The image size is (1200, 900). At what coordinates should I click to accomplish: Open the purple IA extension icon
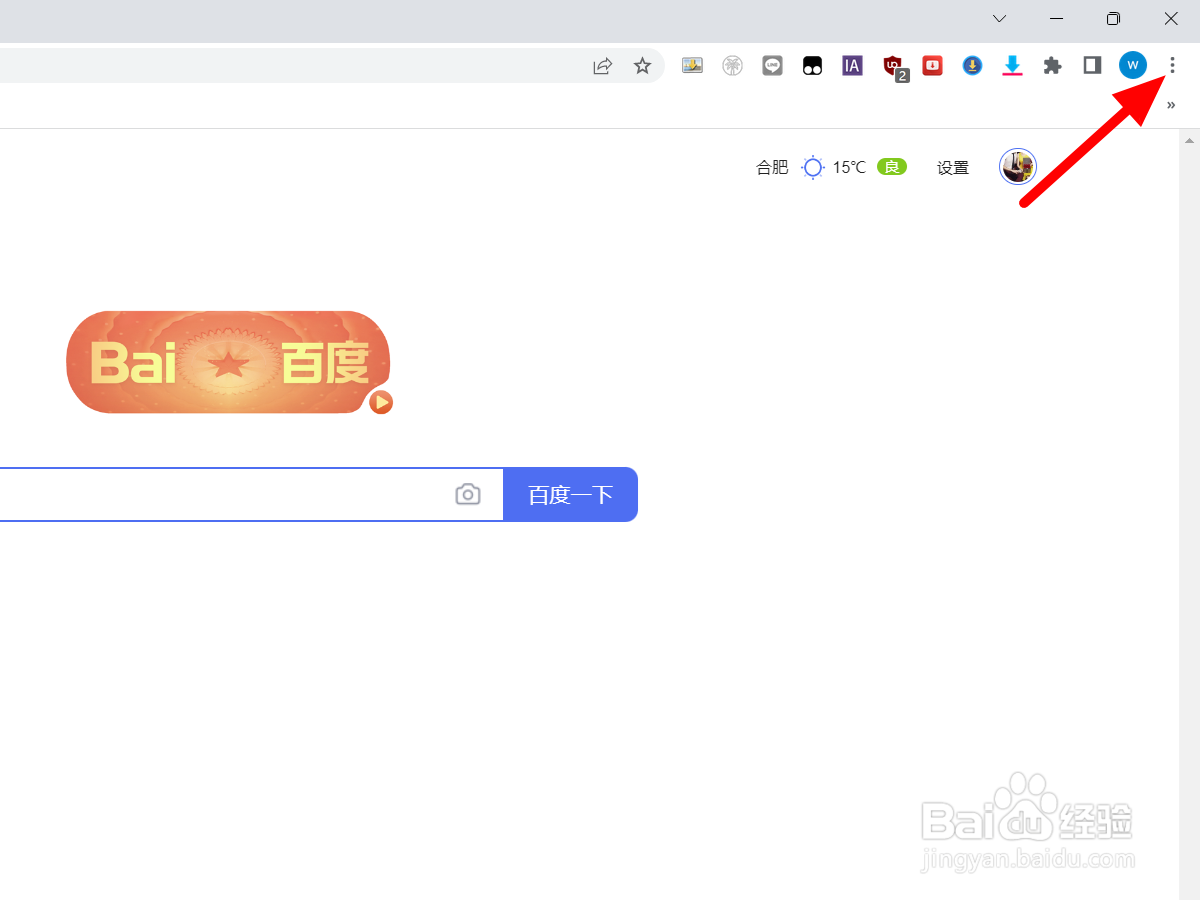tap(852, 66)
